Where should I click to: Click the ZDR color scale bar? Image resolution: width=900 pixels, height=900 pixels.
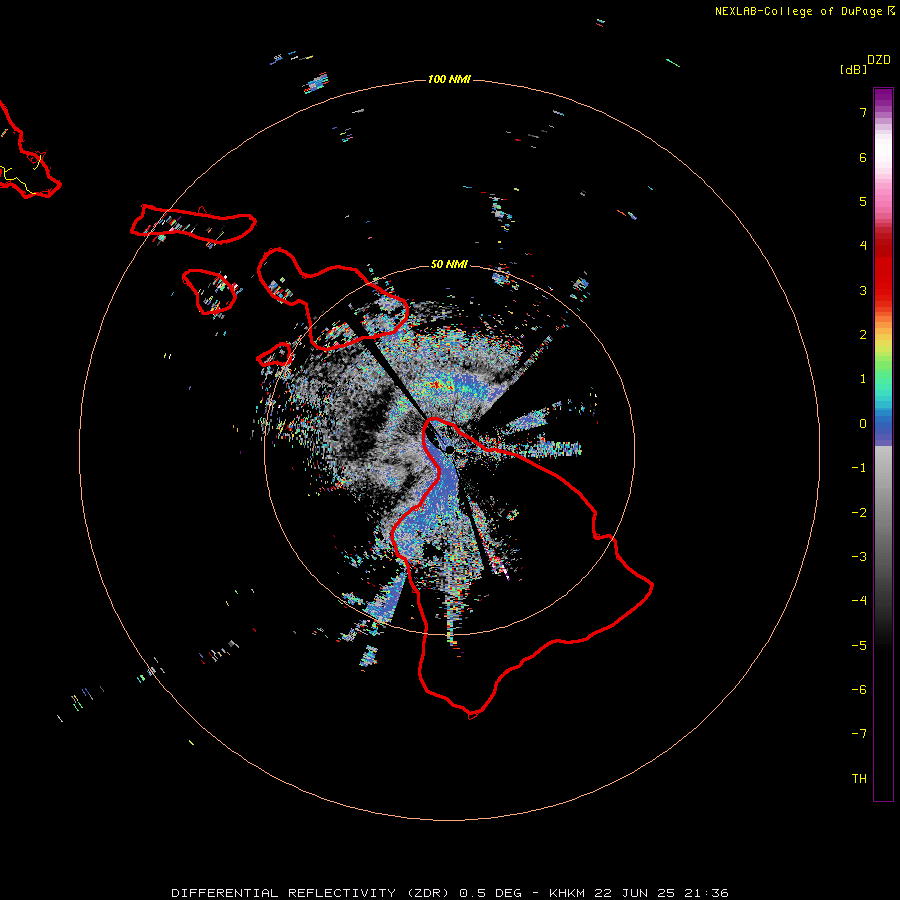(883, 444)
